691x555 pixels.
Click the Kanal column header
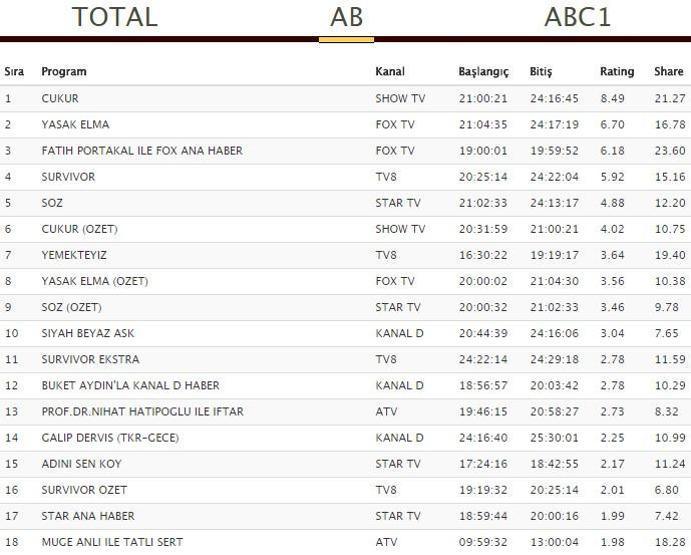pos(390,71)
